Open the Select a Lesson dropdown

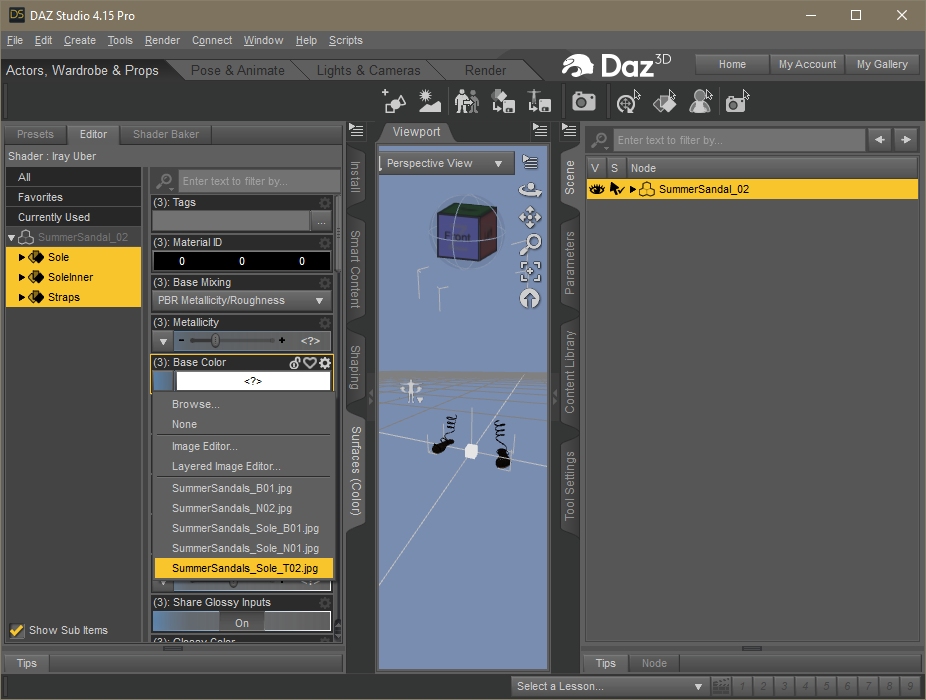pyautogui.click(x=611, y=686)
